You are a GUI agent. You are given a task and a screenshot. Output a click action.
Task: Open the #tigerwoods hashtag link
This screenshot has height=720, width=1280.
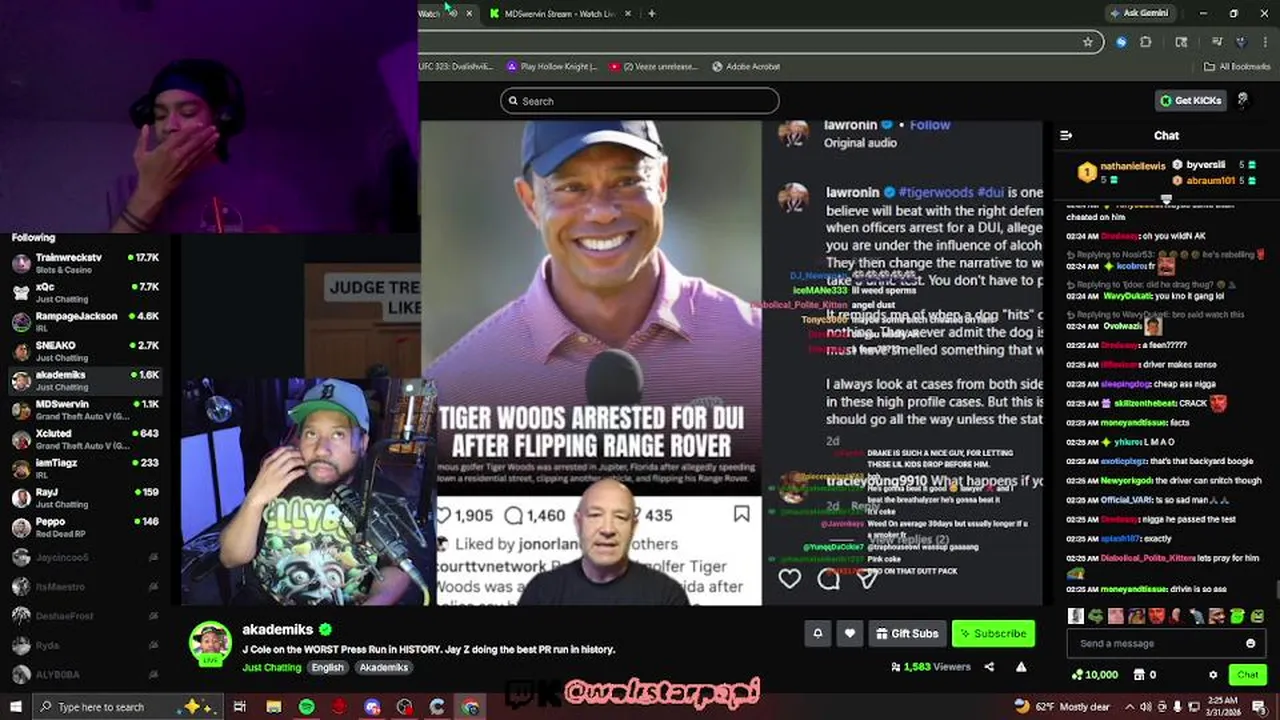(935, 192)
